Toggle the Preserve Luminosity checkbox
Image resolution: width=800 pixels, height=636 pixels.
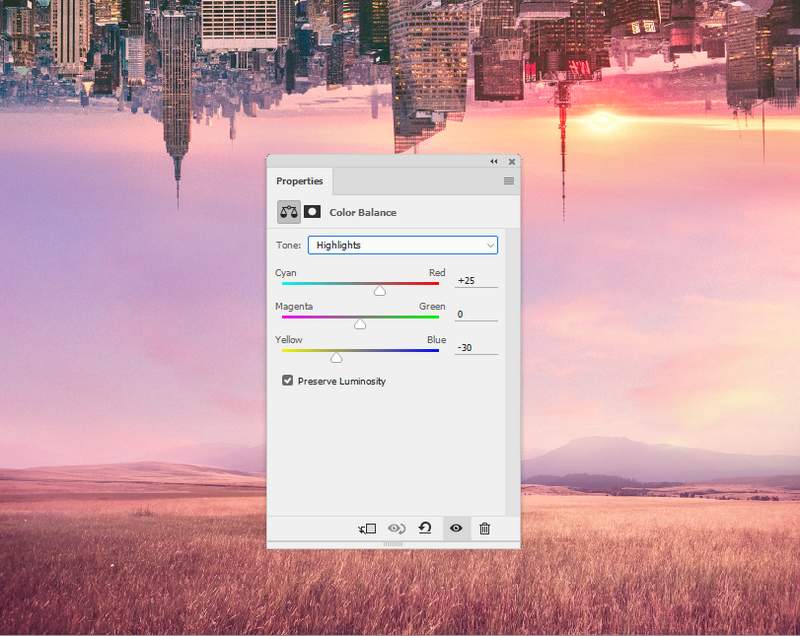click(x=288, y=381)
